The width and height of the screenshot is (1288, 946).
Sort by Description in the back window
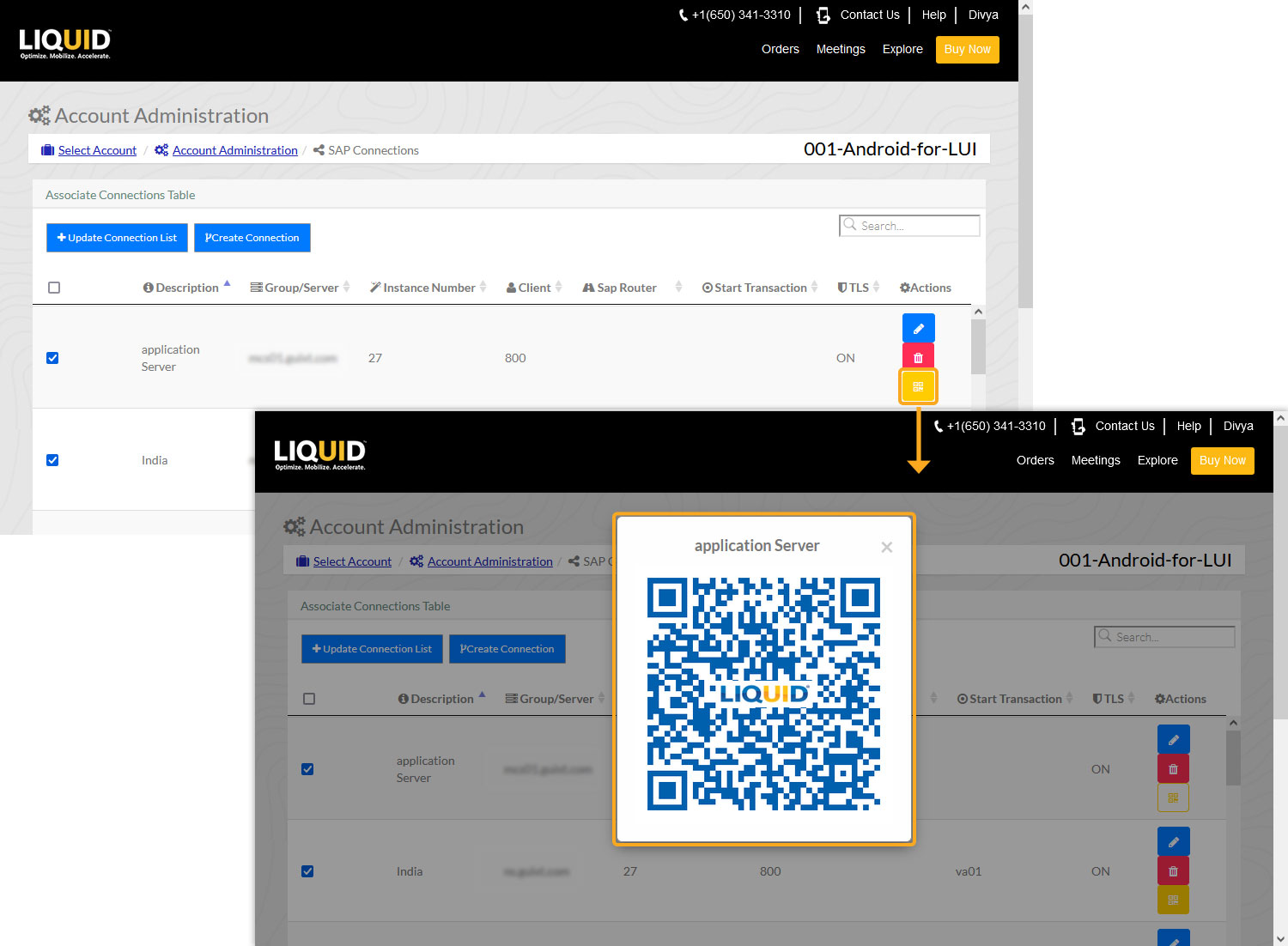click(186, 288)
